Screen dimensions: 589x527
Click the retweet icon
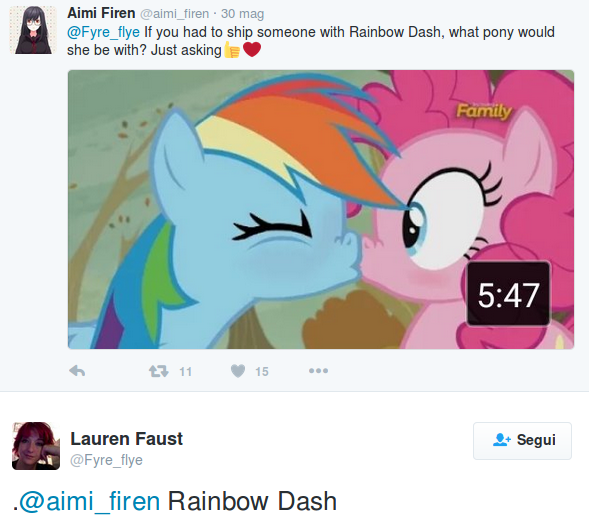point(159,371)
